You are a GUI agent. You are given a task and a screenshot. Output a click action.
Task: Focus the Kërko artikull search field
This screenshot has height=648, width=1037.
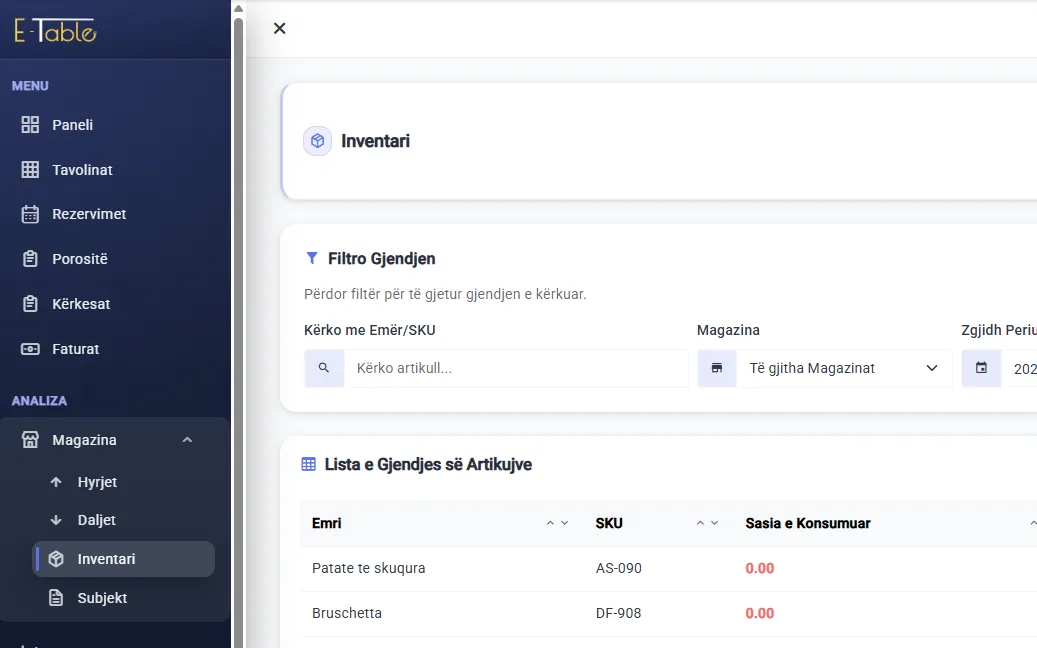point(516,368)
